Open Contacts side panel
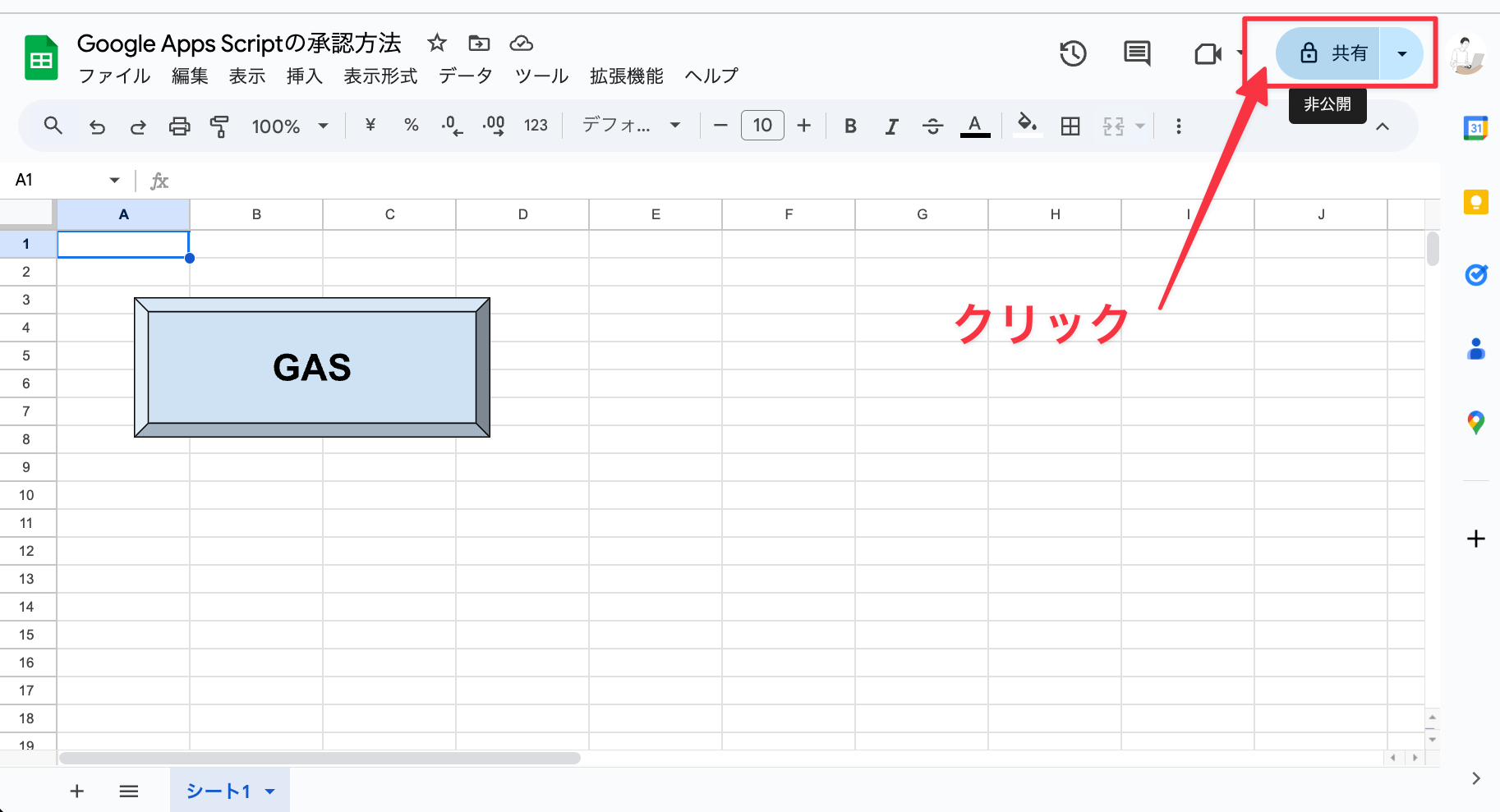This screenshot has height=812, width=1500. click(x=1476, y=349)
